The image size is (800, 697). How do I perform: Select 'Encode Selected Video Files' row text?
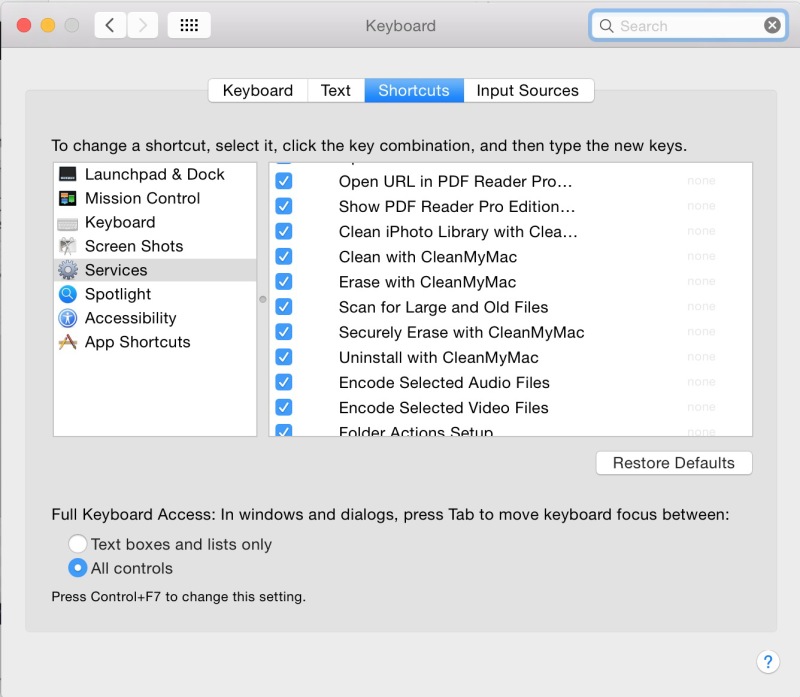pyautogui.click(x=443, y=408)
